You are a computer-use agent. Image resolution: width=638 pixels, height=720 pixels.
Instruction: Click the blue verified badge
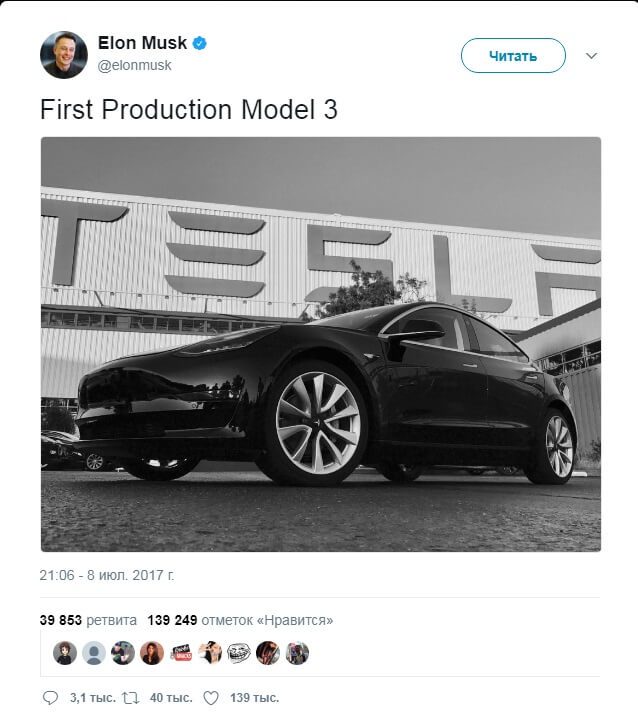200,44
